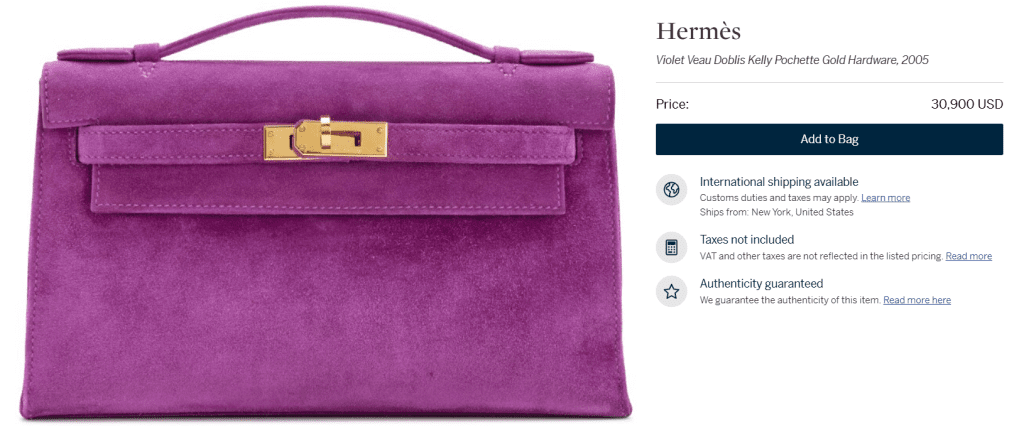Screen dimensions: 1024x427
Task: Follow the Read more here authenticity link
Action: (917, 300)
